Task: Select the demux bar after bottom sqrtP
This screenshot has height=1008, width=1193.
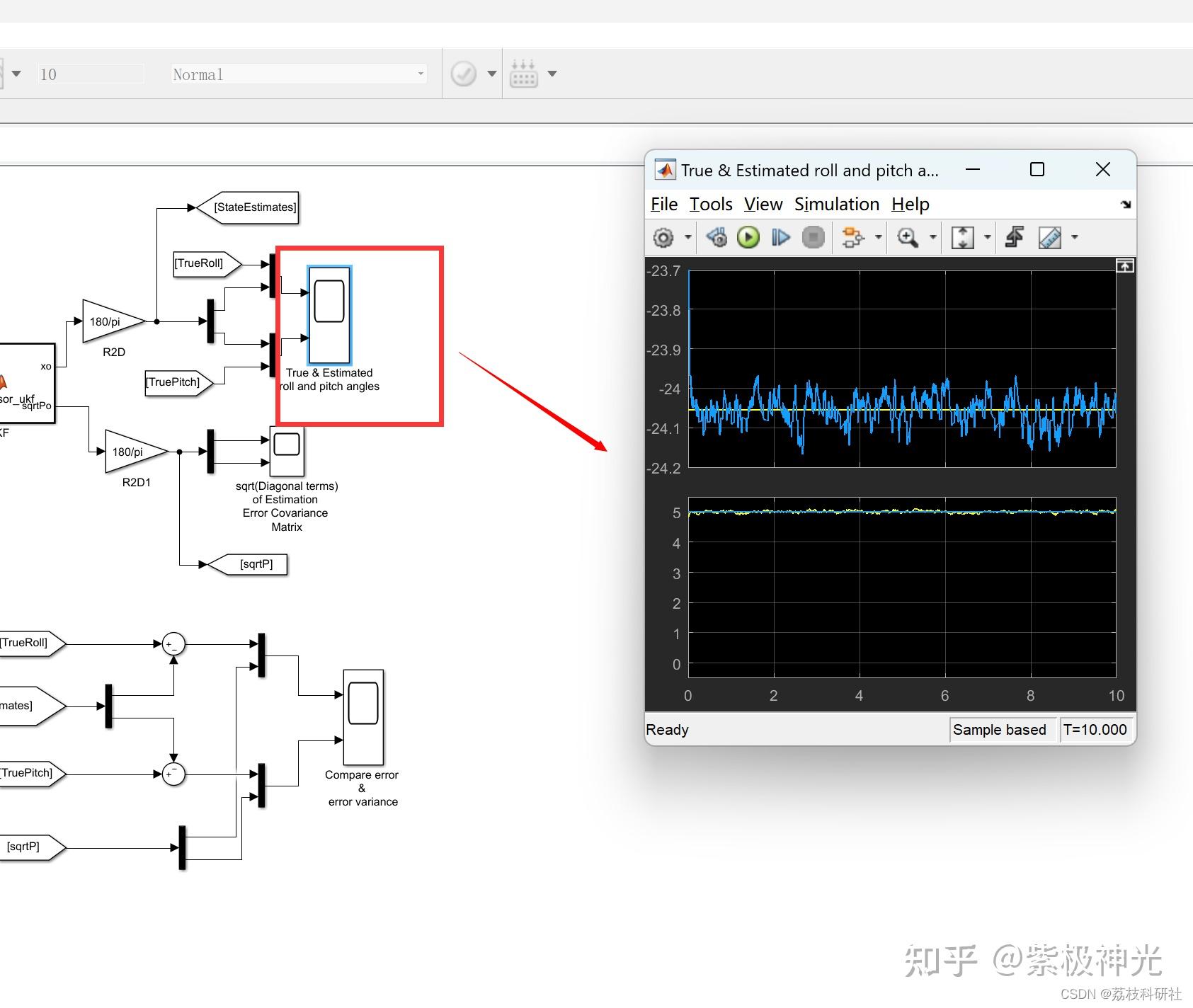Action: click(182, 847)
